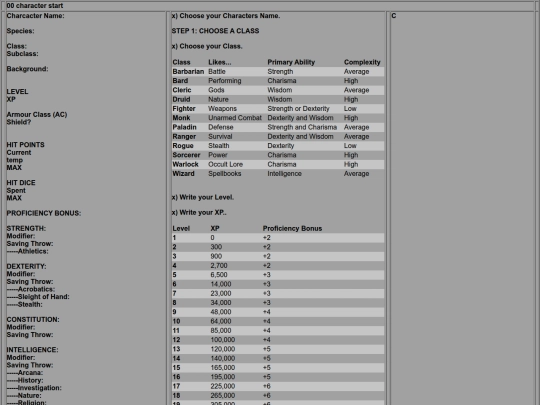Viewport: 540px width, 405px height.
Task: Click the 'Complexity' column header
Action: click(x=362, y=62)
